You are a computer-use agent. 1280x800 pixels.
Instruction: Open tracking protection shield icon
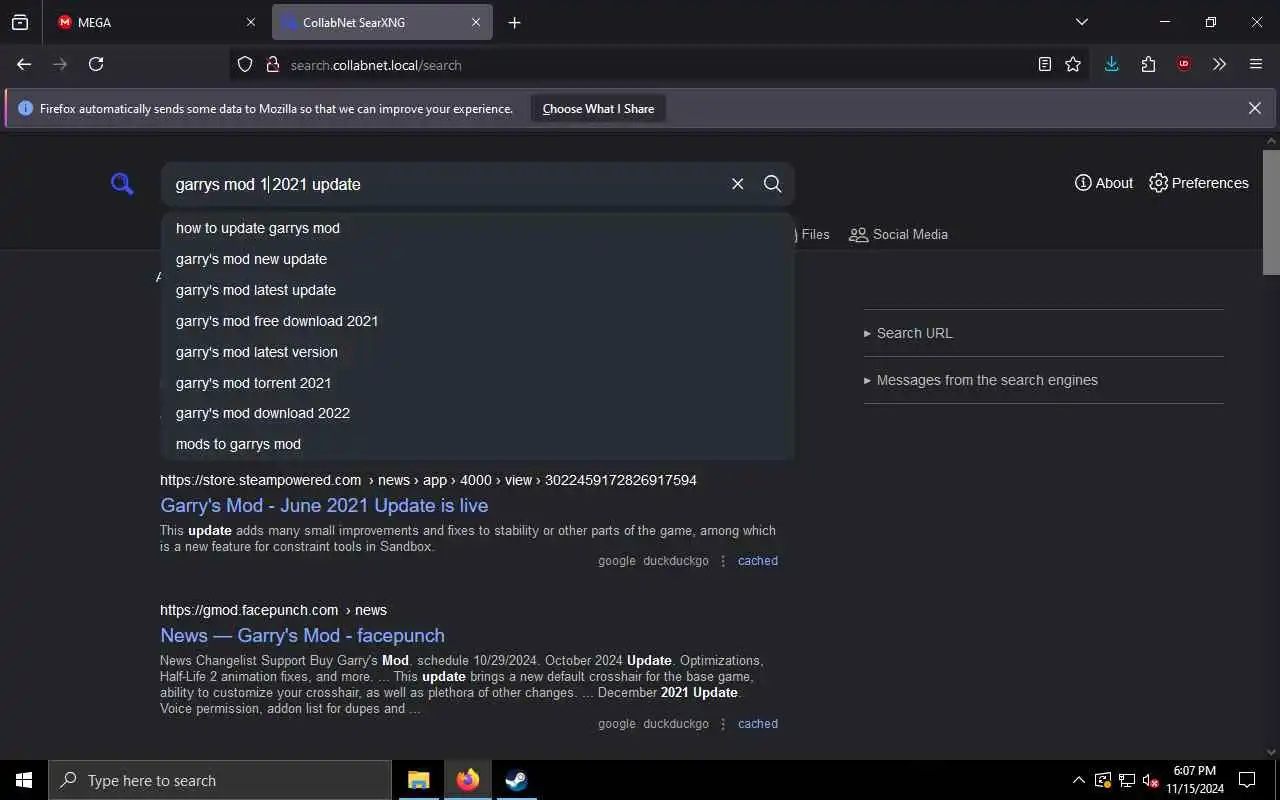tap(245, 64)
